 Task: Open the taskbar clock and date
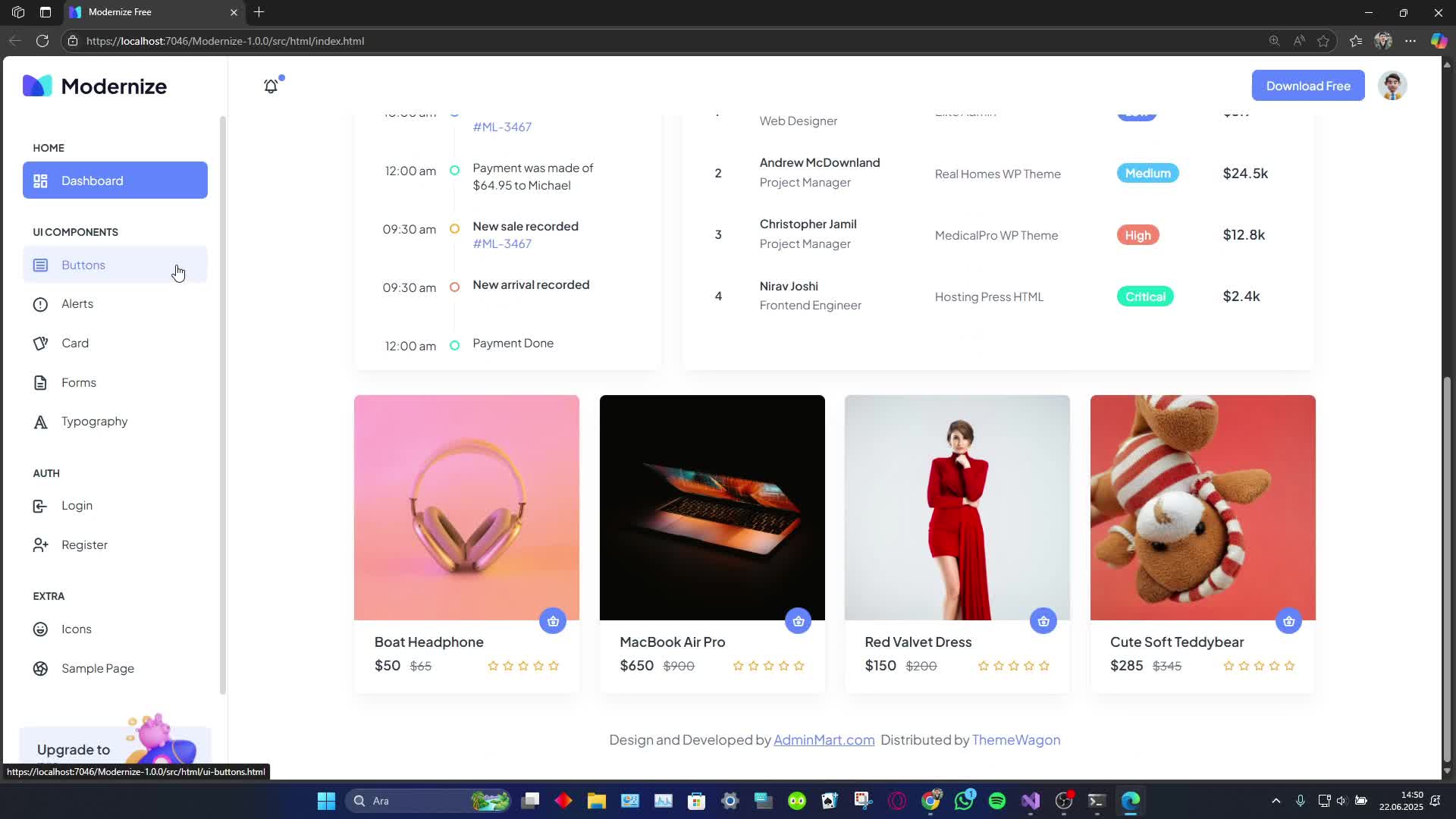1401,801
